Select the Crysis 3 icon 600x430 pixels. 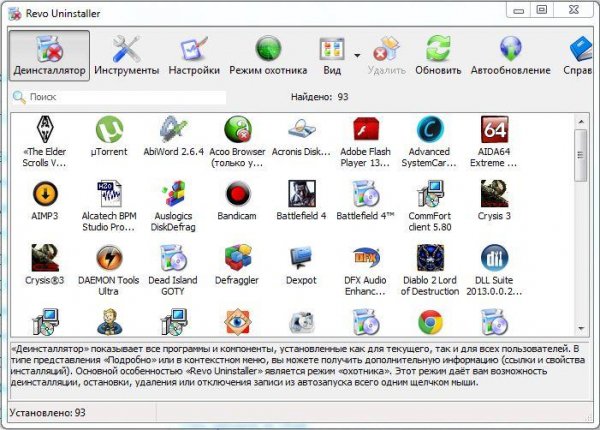pyautogui.click(x=494, y=194)
